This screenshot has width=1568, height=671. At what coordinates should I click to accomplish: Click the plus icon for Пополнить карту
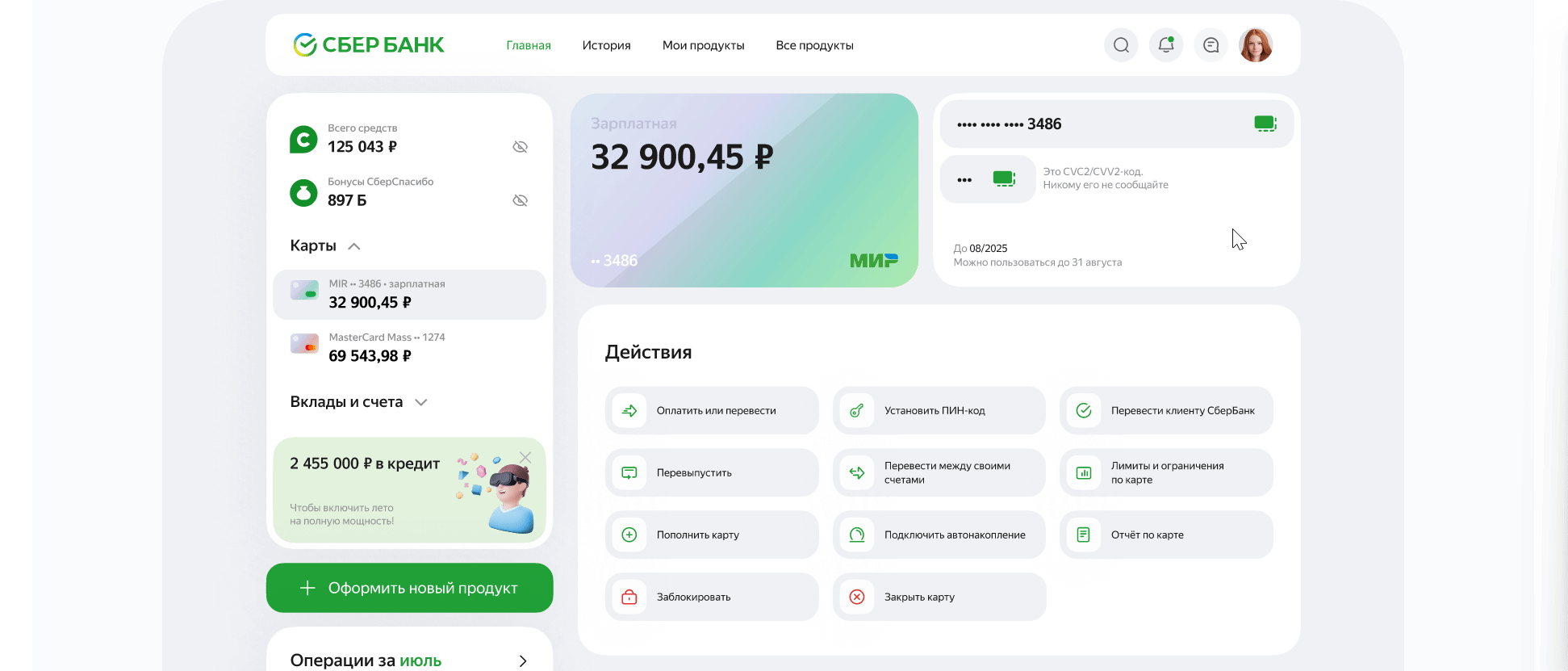[629, 535]
